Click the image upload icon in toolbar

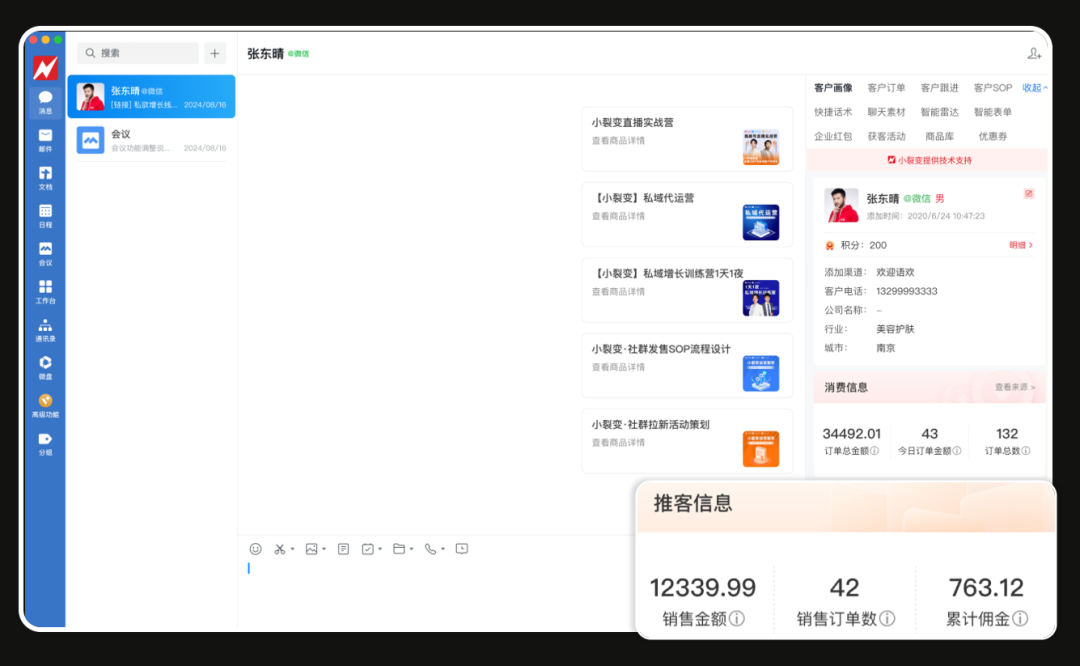point(312,549)
